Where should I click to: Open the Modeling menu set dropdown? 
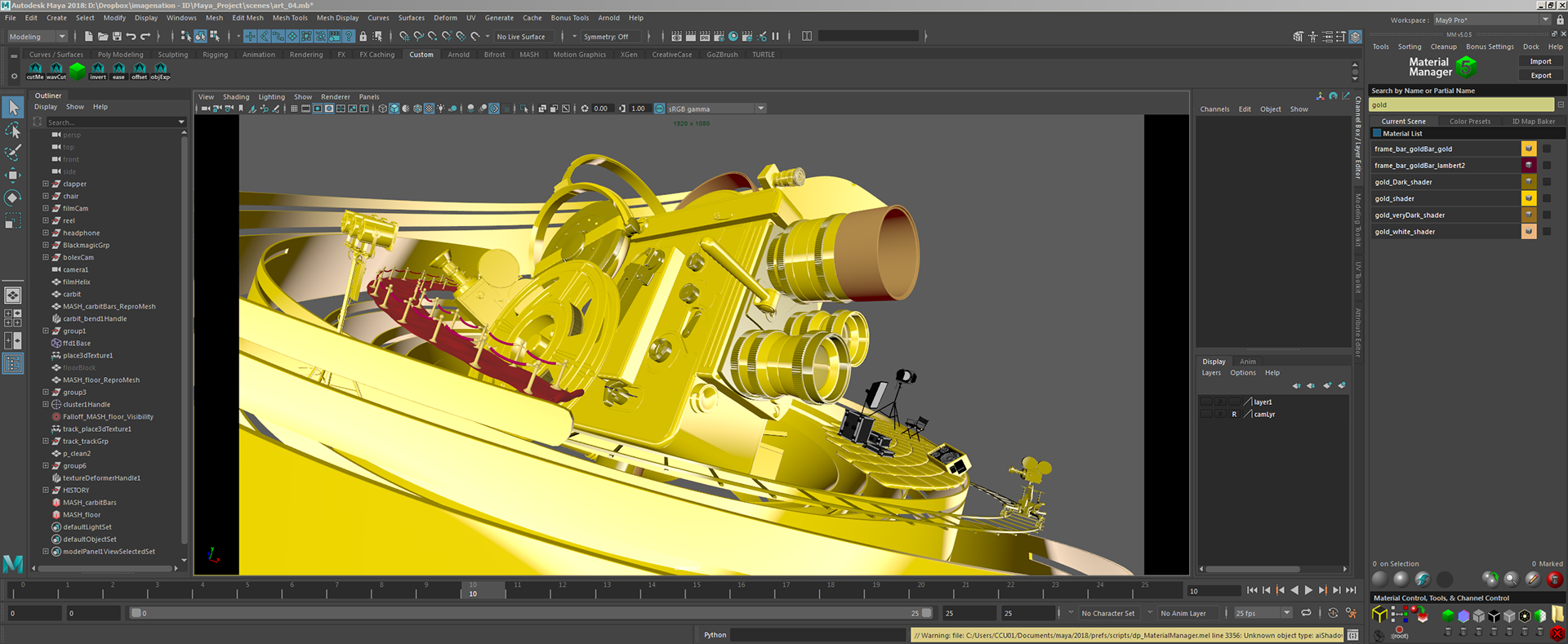click(37, 36)
